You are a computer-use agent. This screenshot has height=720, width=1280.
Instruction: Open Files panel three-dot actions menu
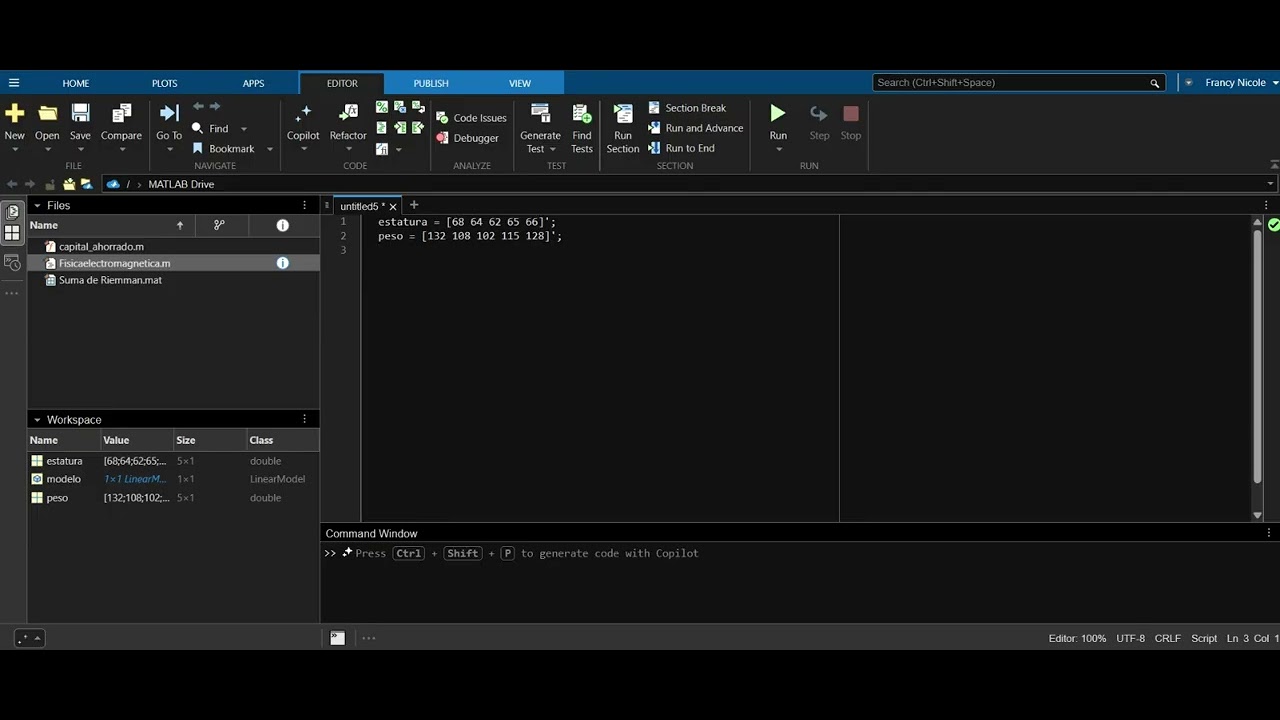coord(305,205)
